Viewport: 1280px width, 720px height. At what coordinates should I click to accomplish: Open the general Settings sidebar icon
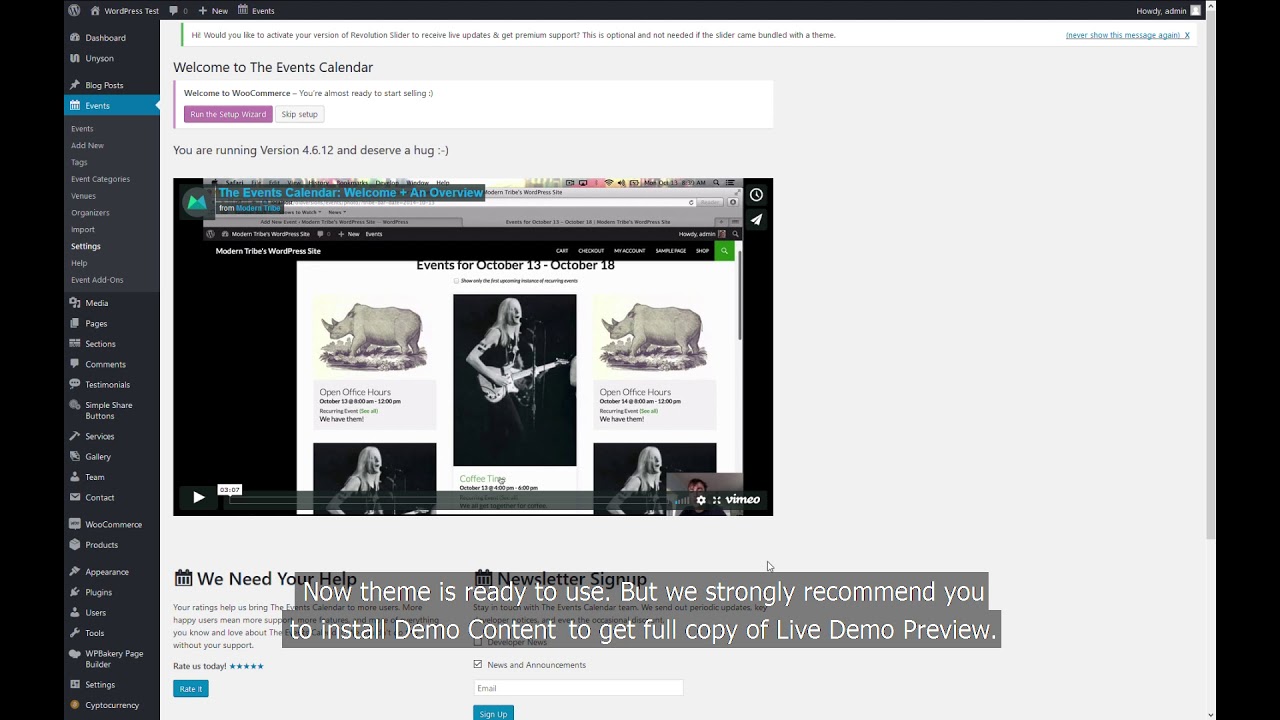75,685
